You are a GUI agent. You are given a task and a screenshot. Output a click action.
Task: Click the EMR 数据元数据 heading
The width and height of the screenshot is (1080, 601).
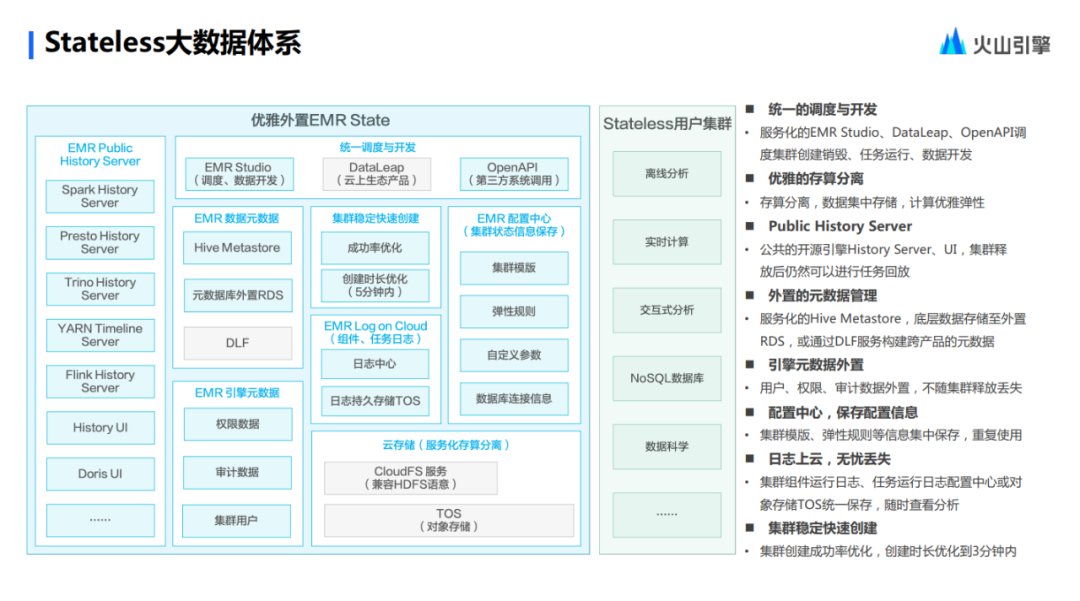236,218
